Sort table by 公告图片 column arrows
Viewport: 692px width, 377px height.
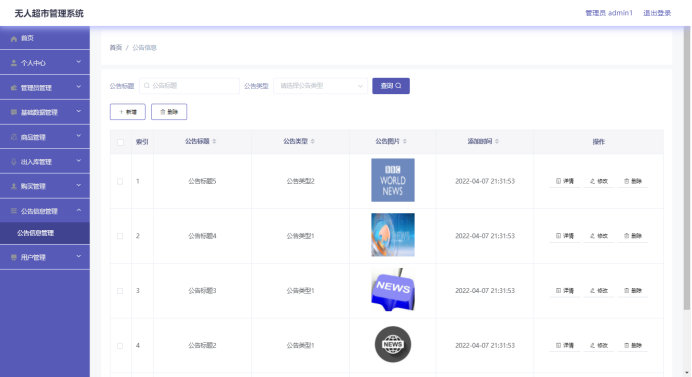coord(405,141)
